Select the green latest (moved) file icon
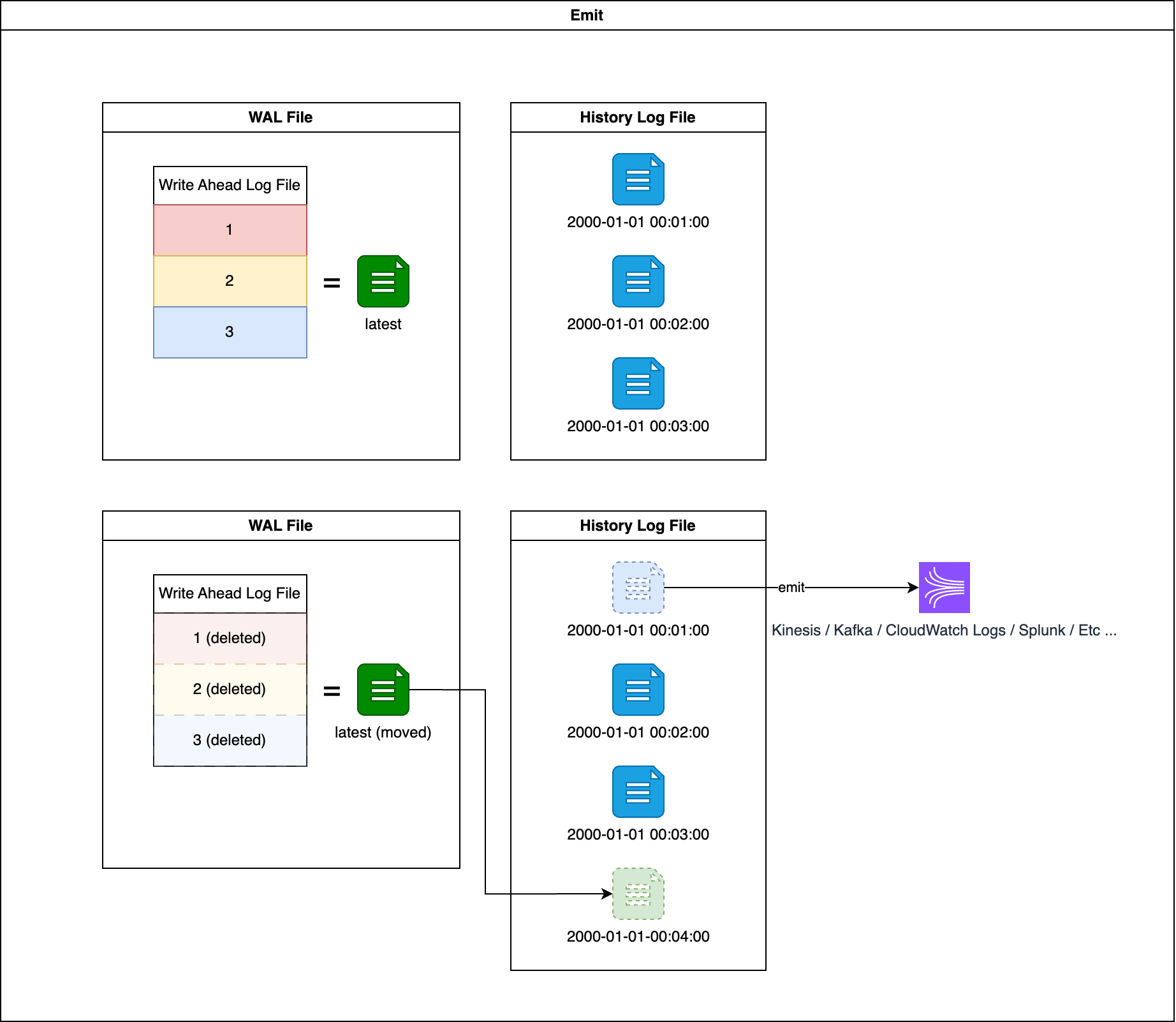The height and width of the screenshot is (1022, 1176). click(x=383, y=690)
